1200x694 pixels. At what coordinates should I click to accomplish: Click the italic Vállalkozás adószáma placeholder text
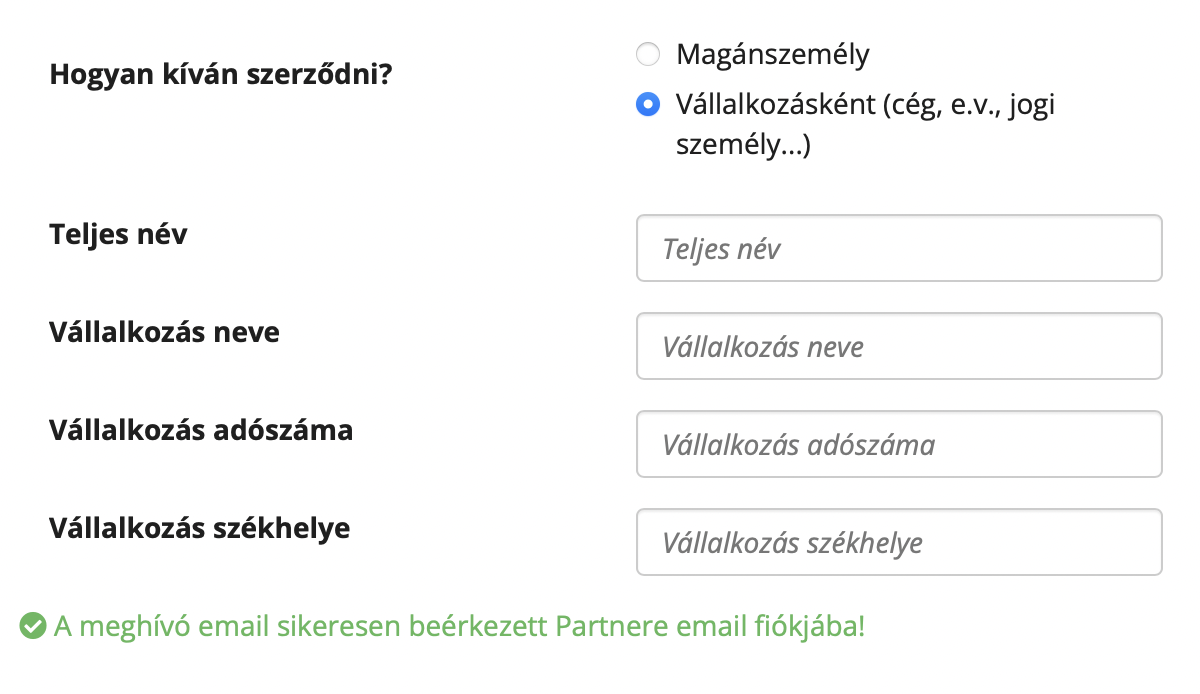(x=798, y=445)
